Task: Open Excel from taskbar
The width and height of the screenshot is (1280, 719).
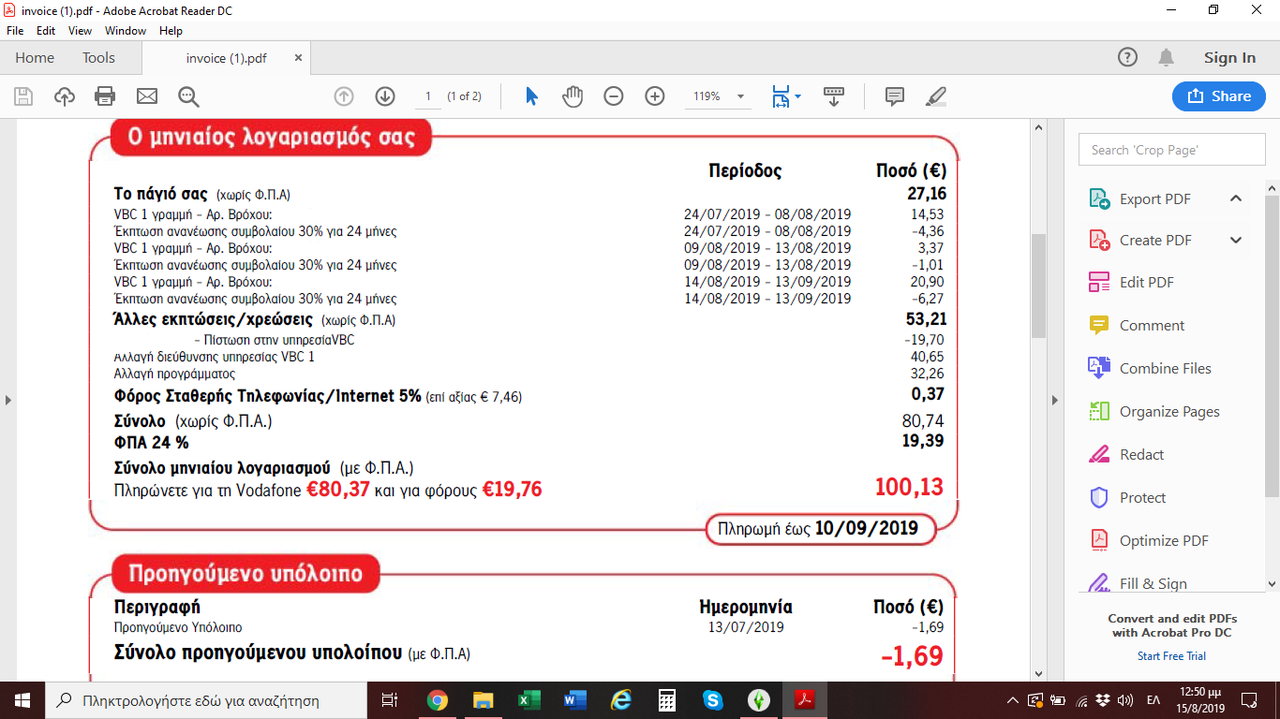Action: click(529, 700)
